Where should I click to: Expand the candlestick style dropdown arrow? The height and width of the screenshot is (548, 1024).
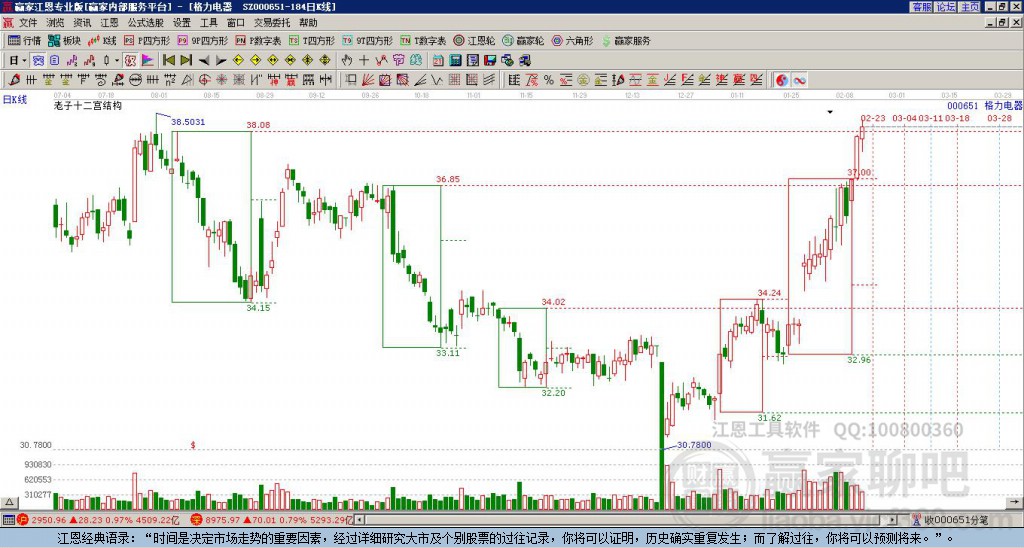point(117,61)
